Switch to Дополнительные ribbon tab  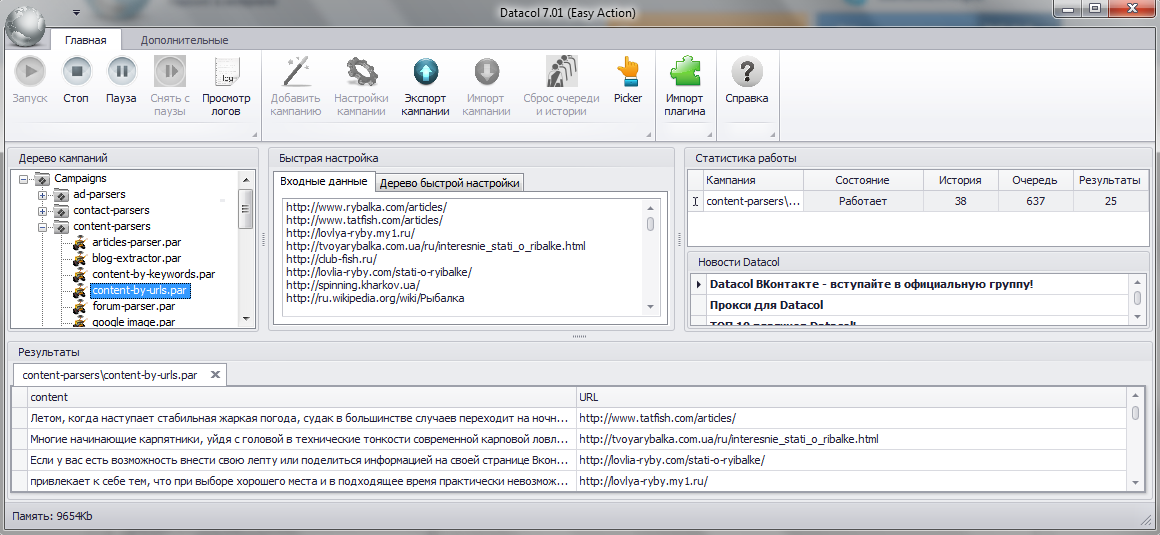(x=184, y=41)
